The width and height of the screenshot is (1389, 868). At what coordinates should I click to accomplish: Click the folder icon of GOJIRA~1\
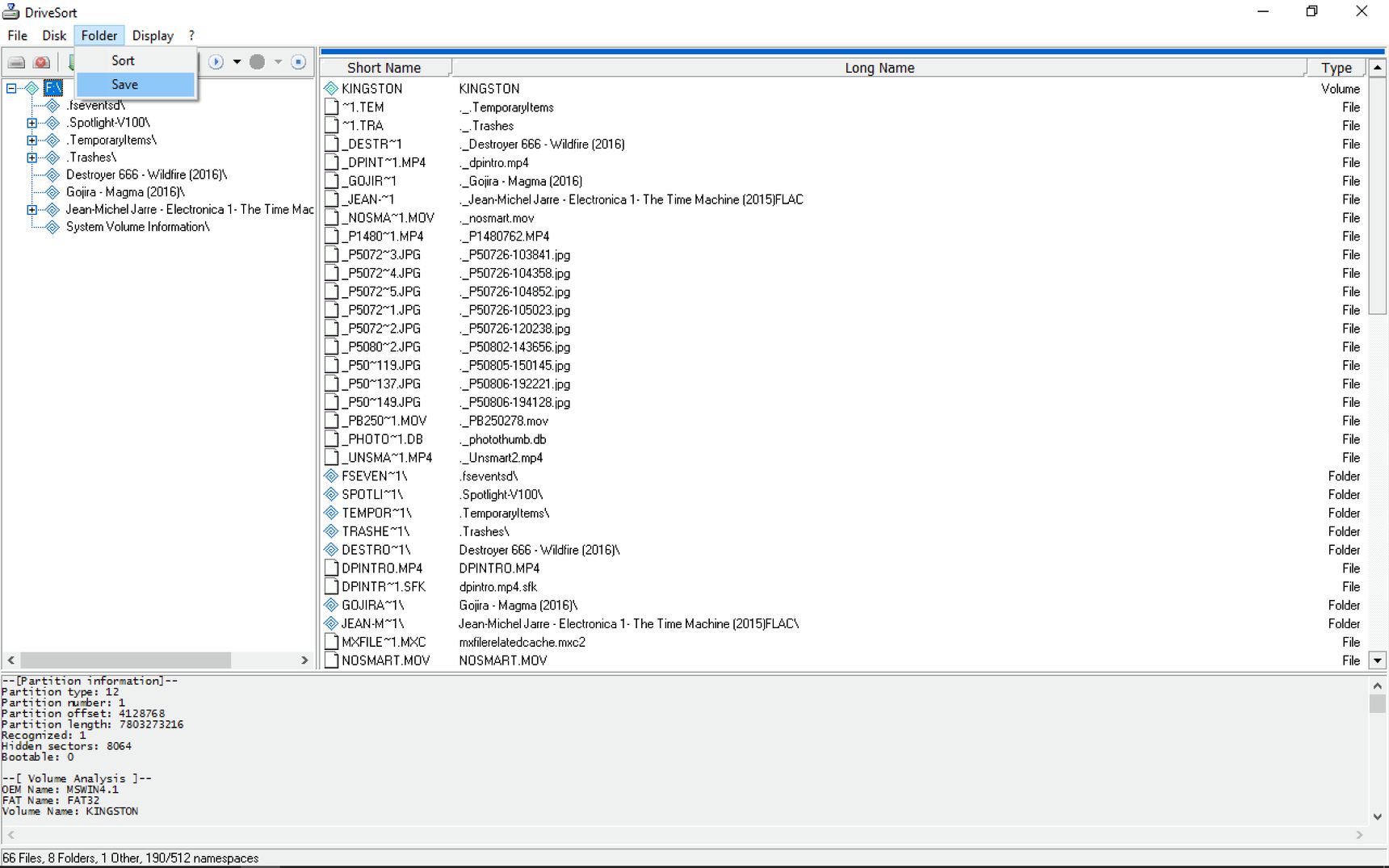point(331,606)
